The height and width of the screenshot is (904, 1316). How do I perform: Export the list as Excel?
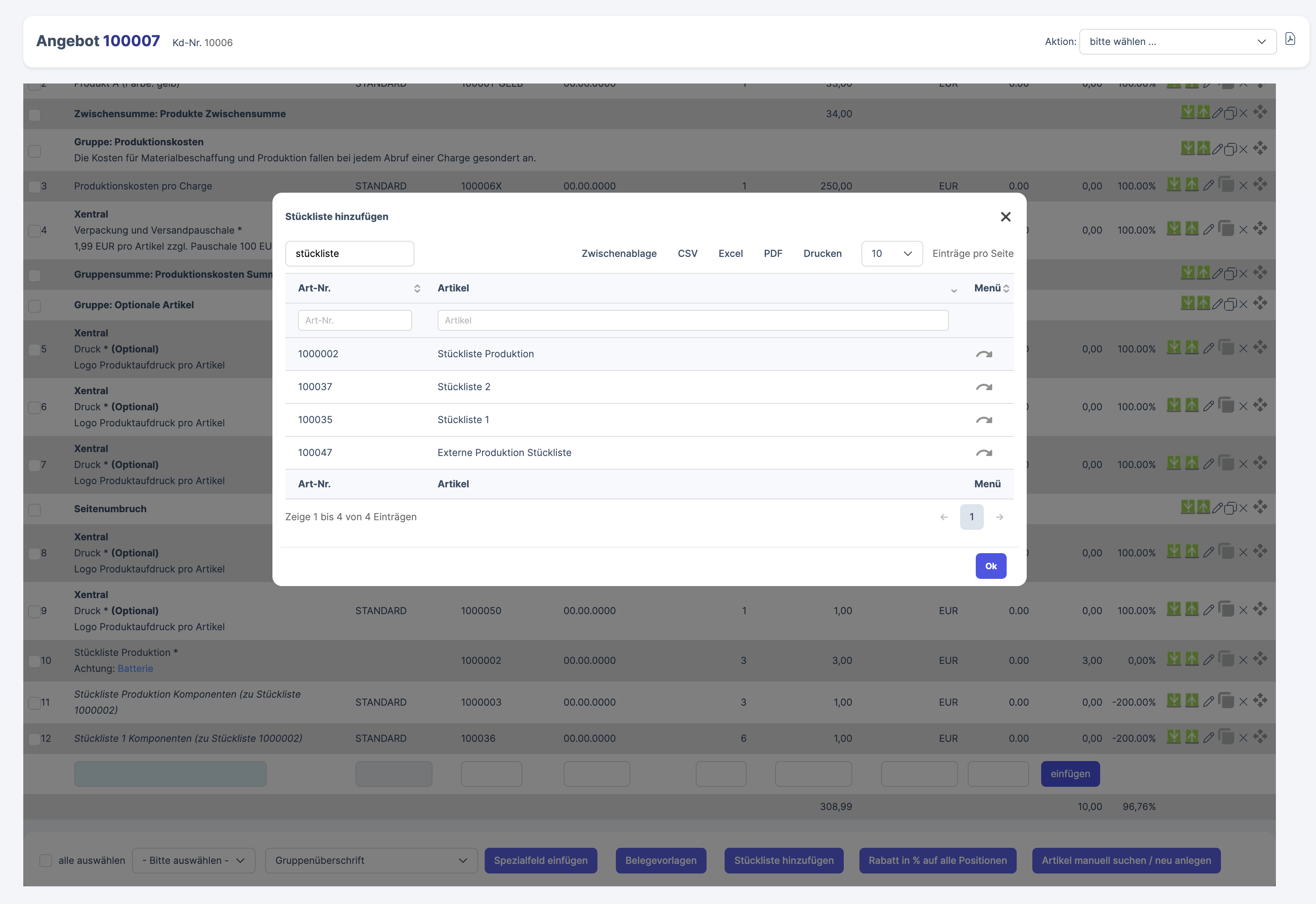730,254
